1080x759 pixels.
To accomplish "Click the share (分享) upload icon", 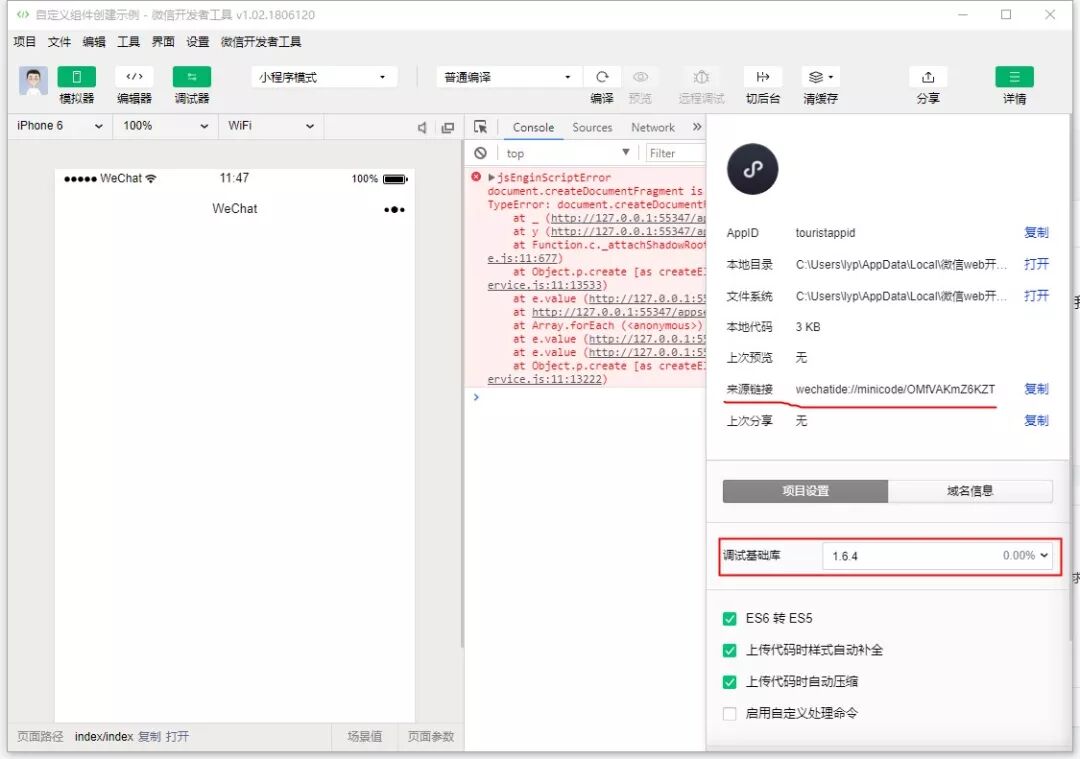I will 928,76.
